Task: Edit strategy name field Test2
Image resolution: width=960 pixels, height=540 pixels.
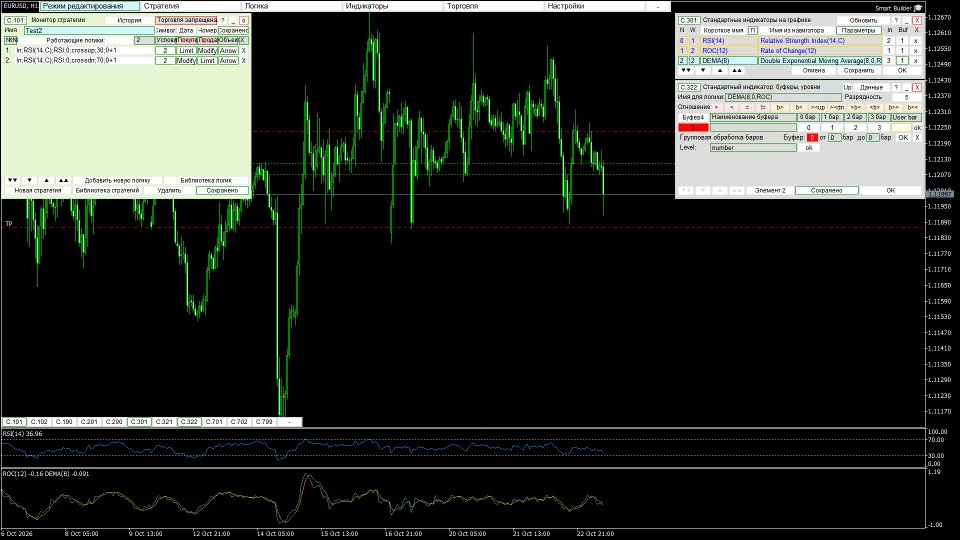Action: coord(89,30)
